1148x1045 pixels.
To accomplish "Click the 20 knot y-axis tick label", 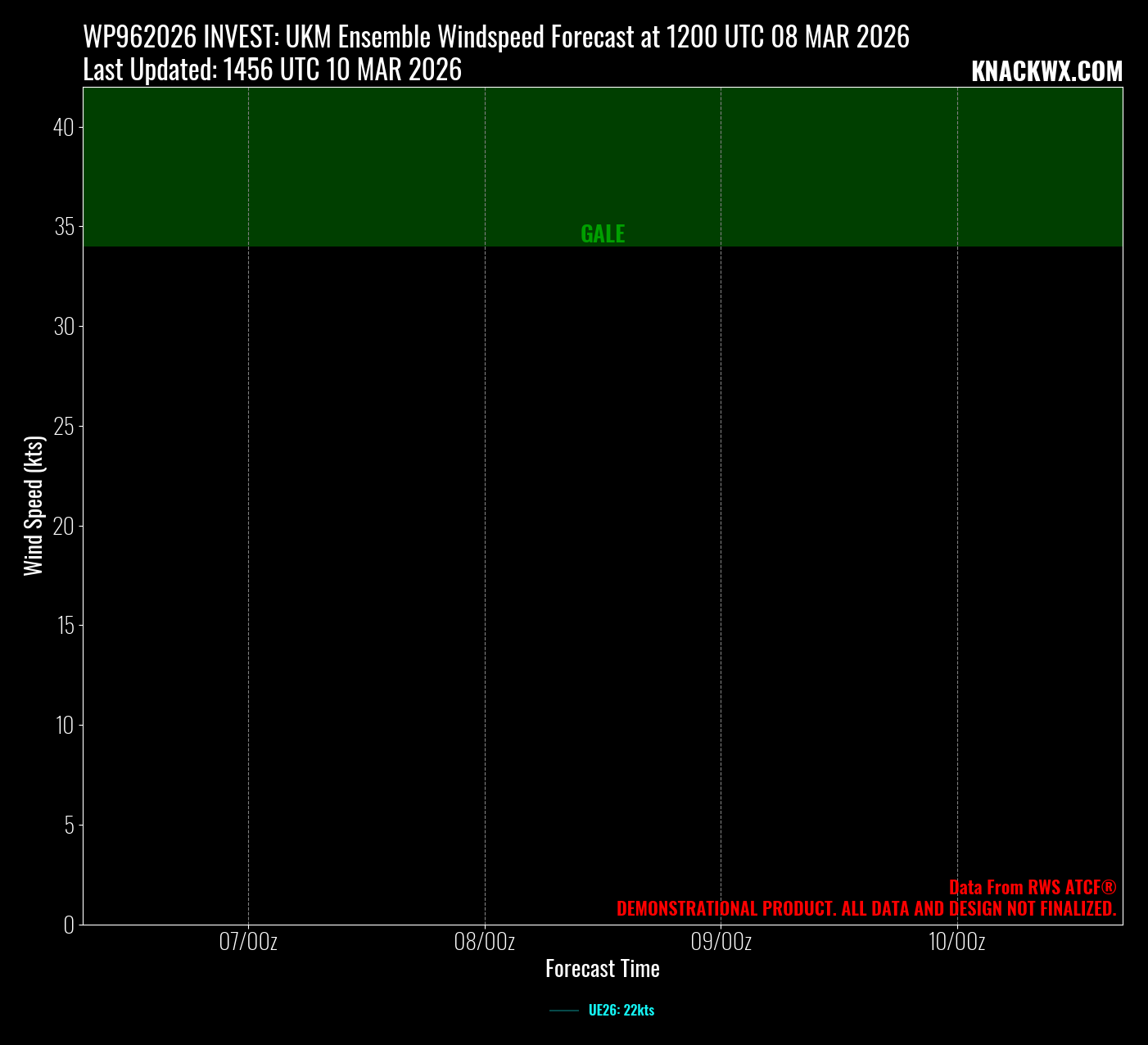I will pos(64,526).
